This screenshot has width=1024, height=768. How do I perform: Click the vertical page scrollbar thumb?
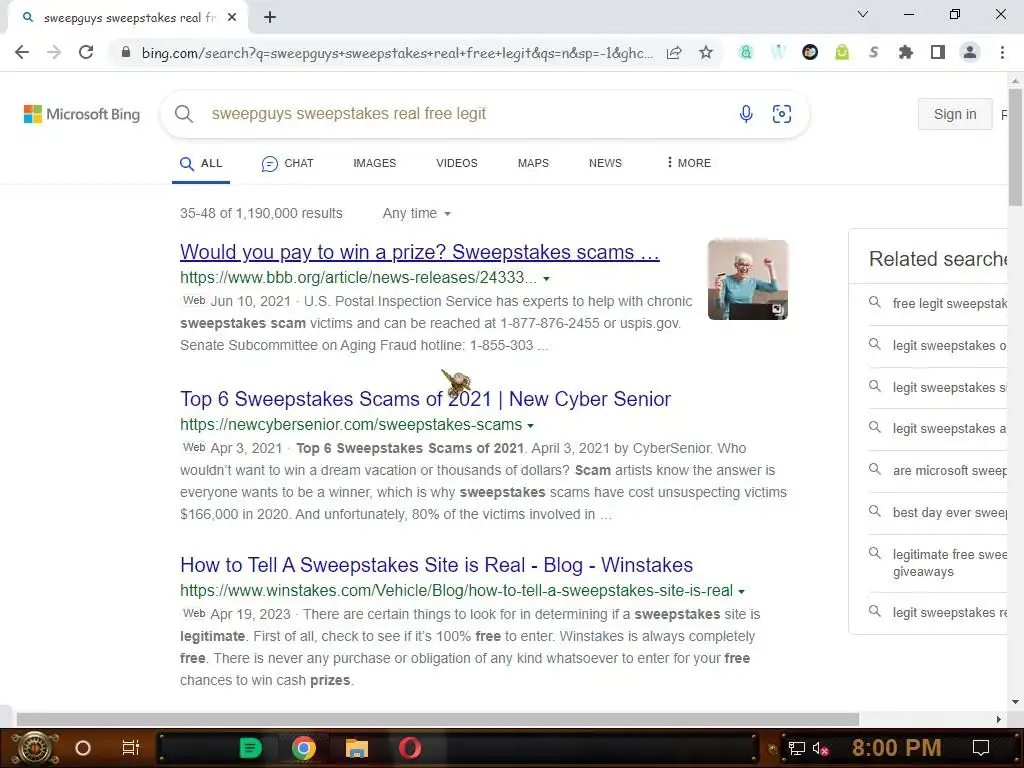coord(1015,148)
